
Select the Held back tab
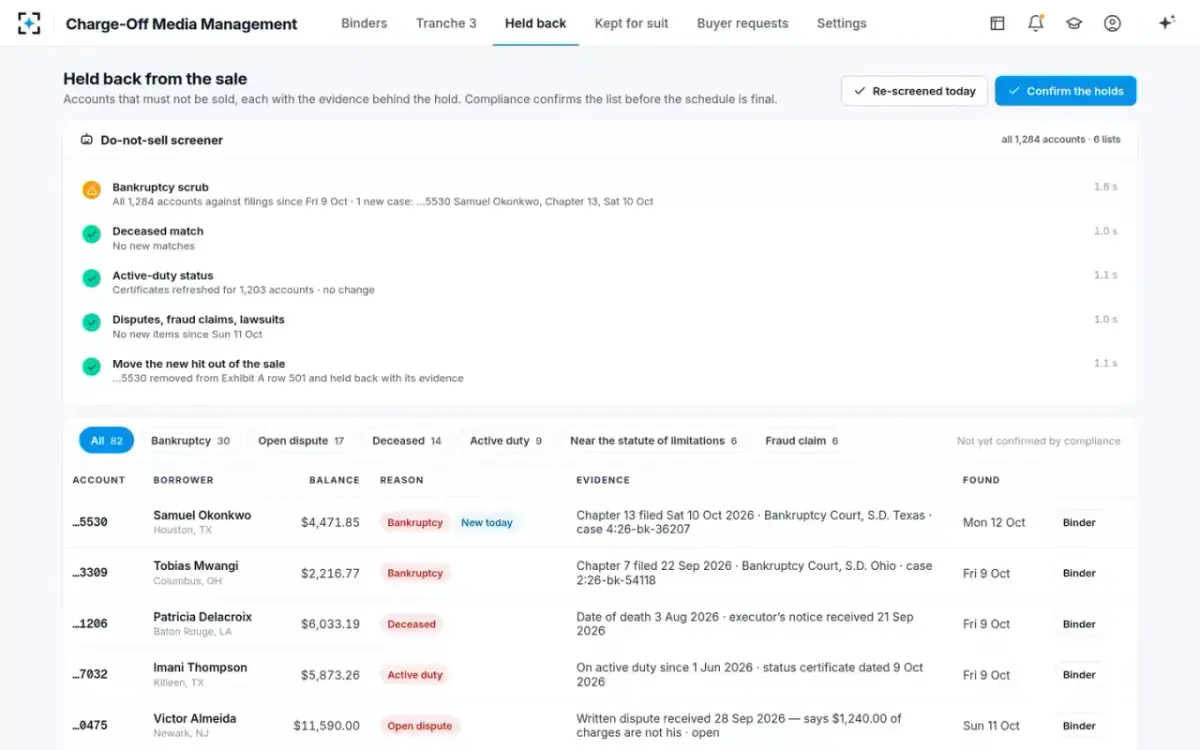tap(535, 23)
